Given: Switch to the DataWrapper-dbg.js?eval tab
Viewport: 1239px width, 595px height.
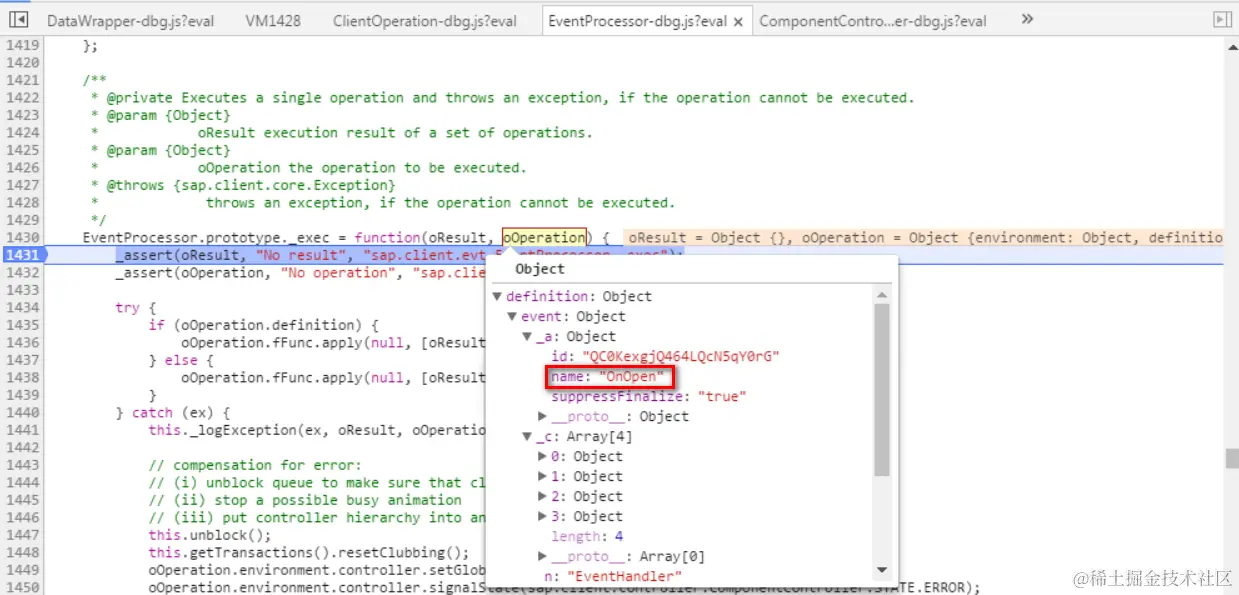Looking at the screenshot, I should point(131,21).
